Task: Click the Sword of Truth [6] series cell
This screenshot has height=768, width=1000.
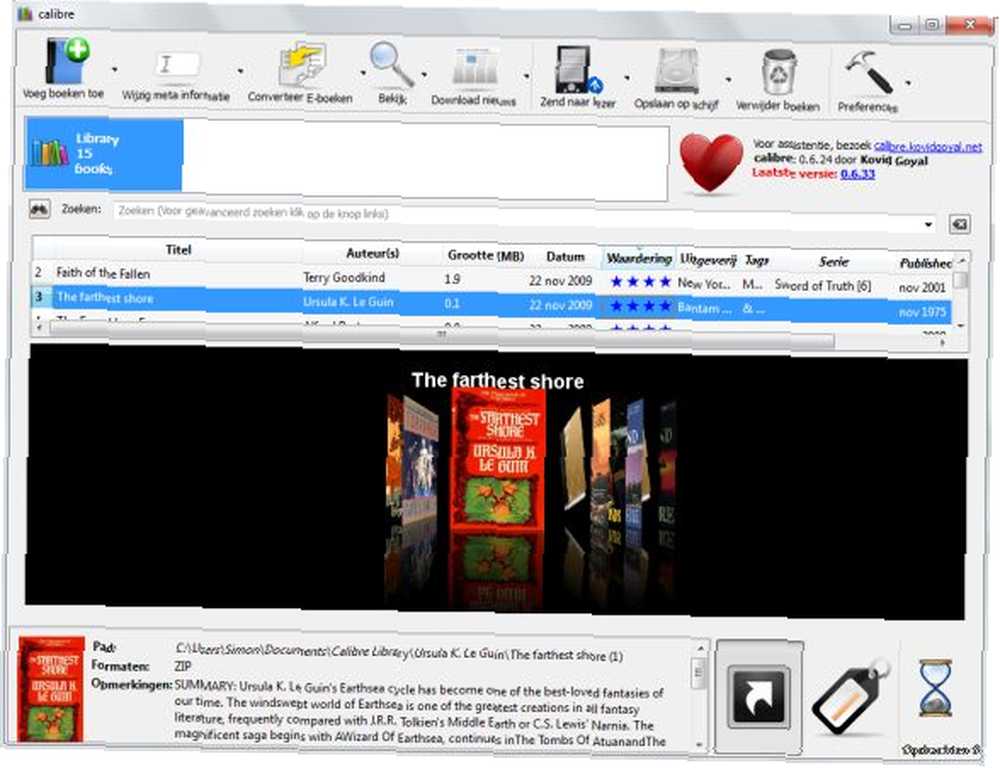Action: [x=823, y=285]
